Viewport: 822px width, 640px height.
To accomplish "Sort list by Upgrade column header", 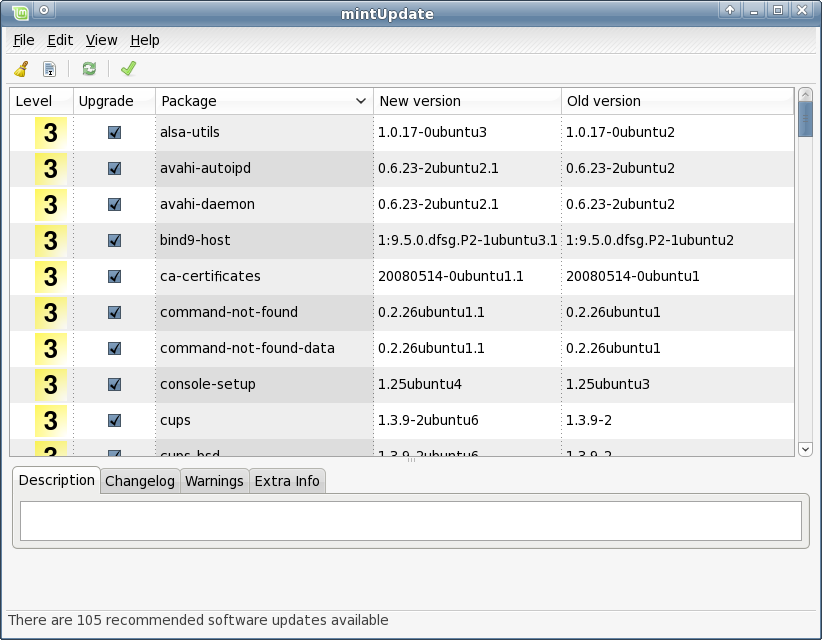I will tap(114, 101).
